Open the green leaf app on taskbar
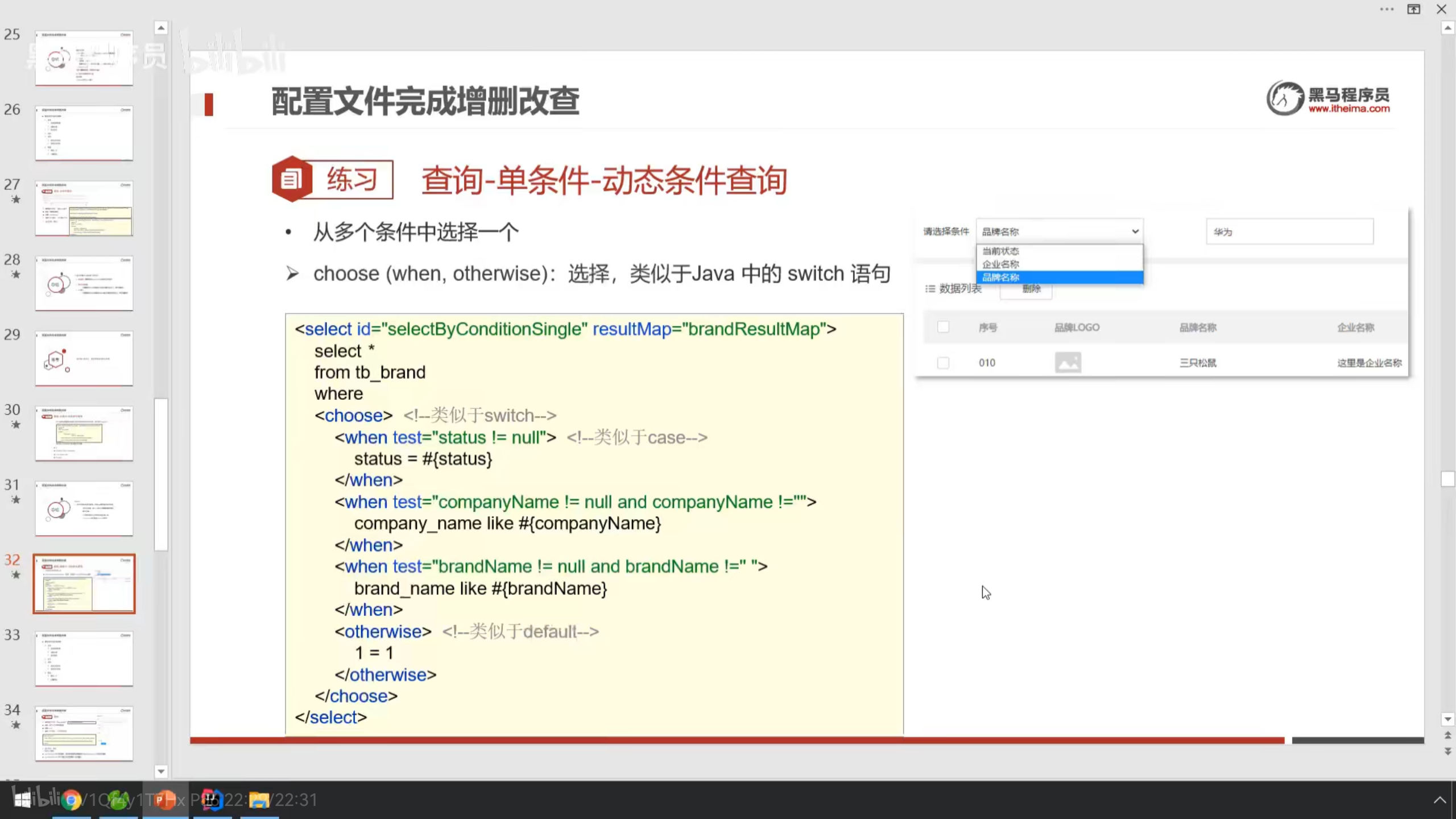1456x819 pixels. [118, 800]
